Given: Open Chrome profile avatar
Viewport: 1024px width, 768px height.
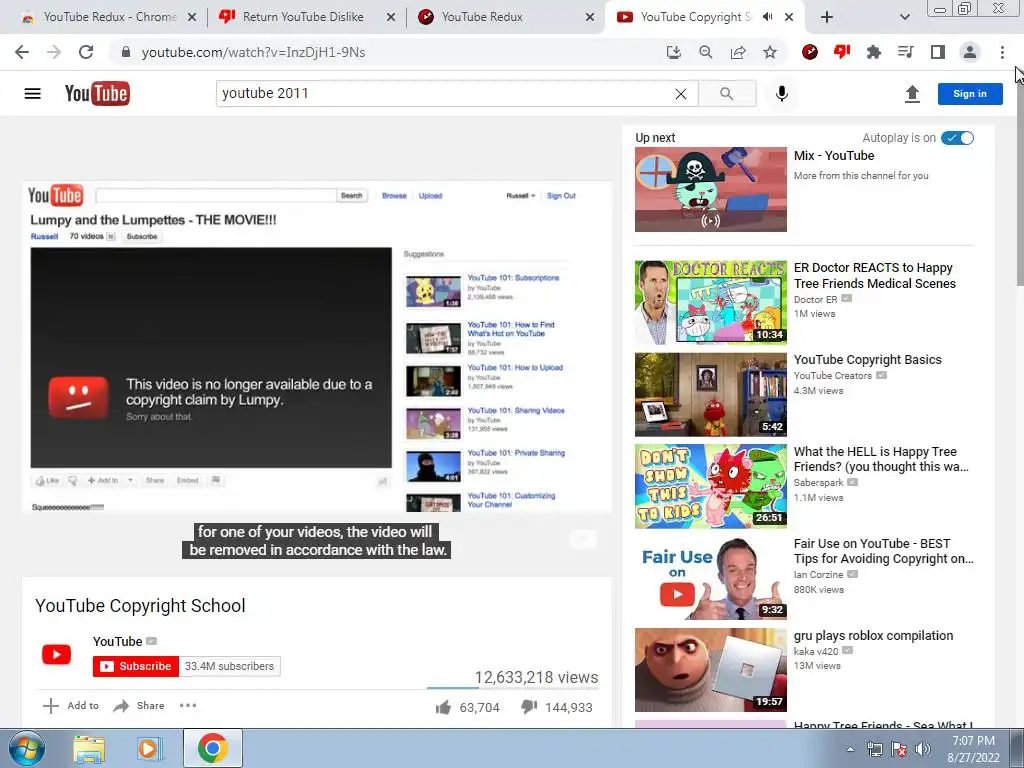Looking at the screenshot, I should pyautogui.click(x=970, y=52).
